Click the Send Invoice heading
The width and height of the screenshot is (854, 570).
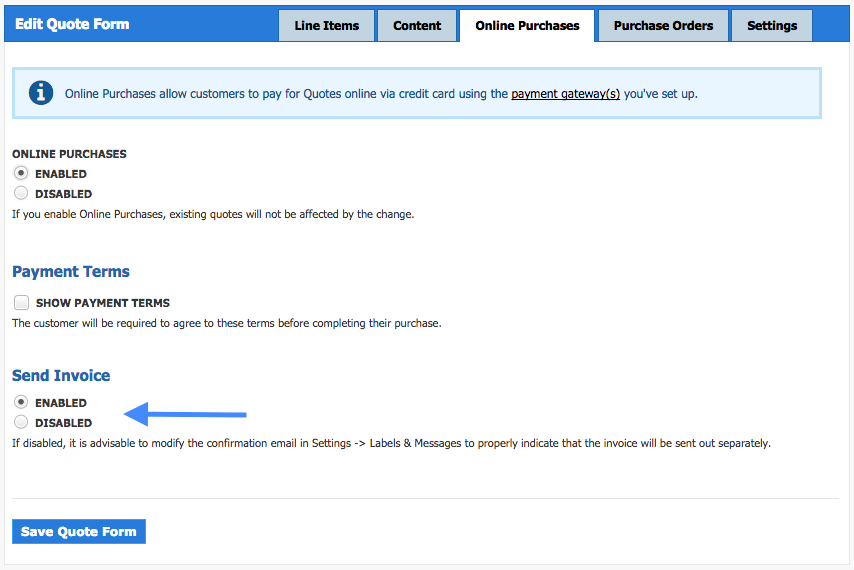[61, 375]
